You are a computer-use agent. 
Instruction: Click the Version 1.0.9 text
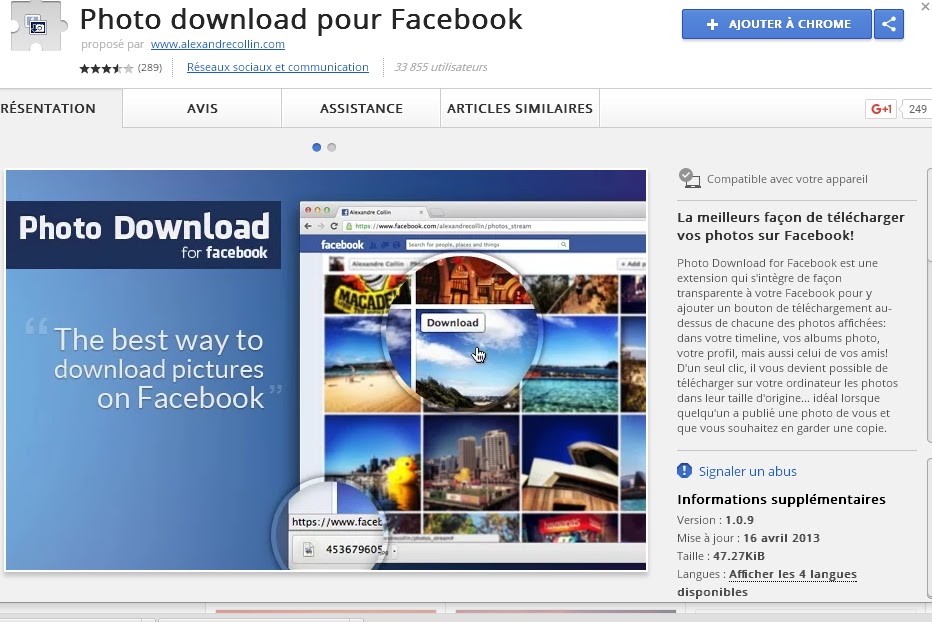point(715,520)
